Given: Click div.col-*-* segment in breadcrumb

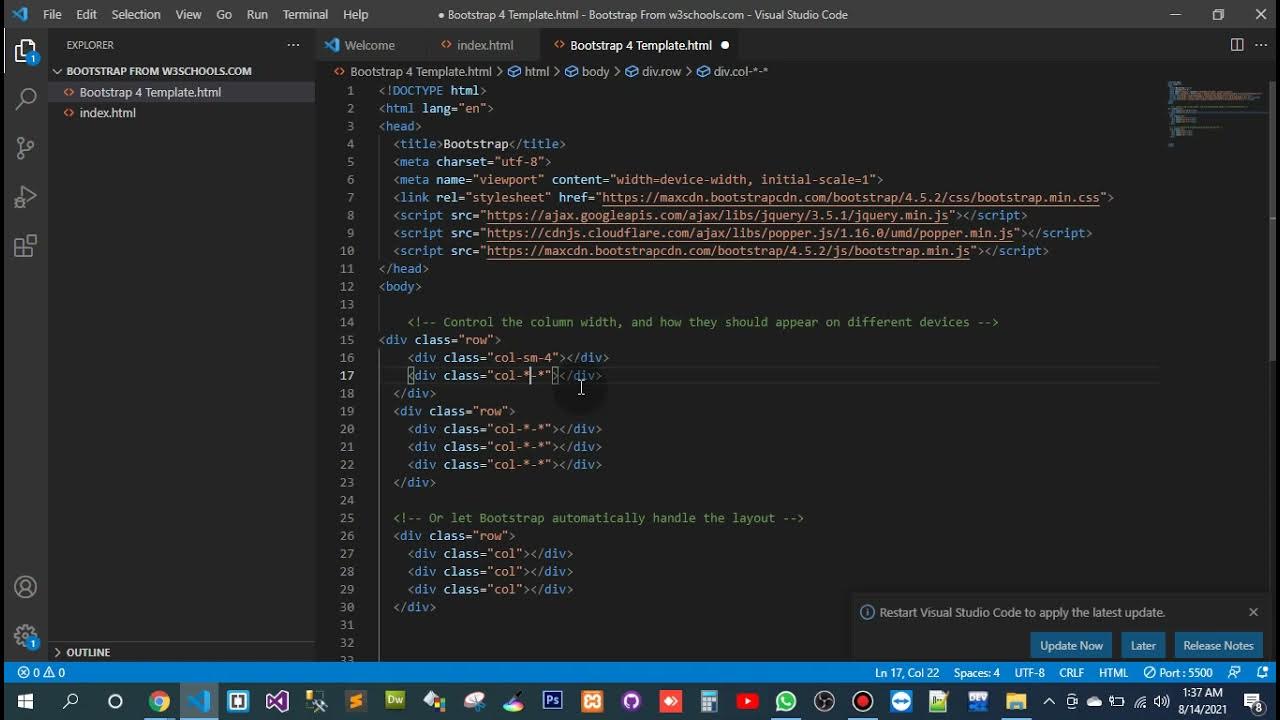Looking at the screenshot, I should [740, 72].
